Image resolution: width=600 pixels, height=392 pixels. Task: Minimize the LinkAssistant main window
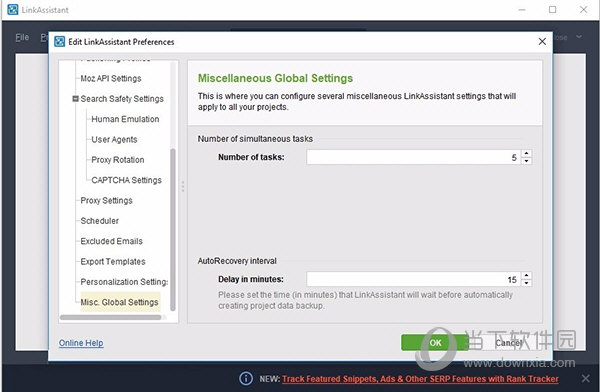pos(522,10)
